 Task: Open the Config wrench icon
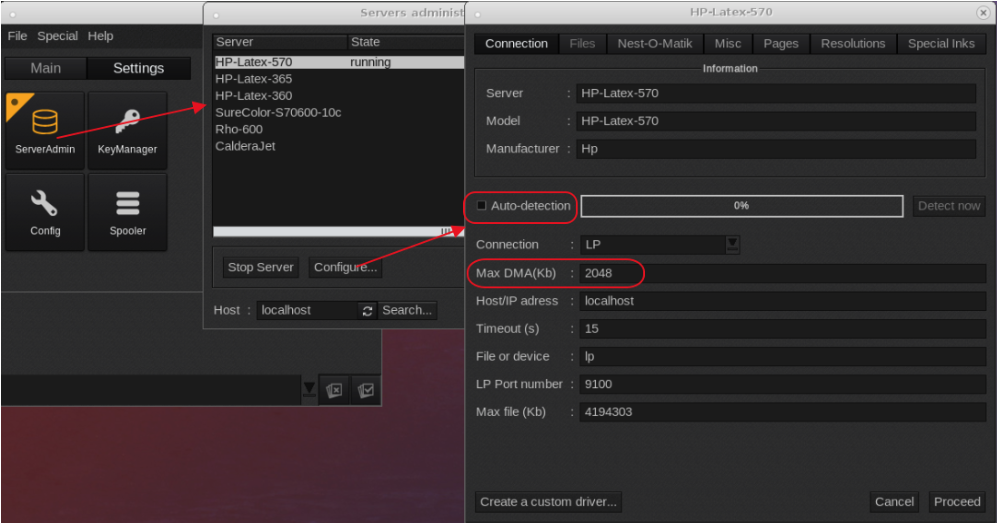(45, 211)
